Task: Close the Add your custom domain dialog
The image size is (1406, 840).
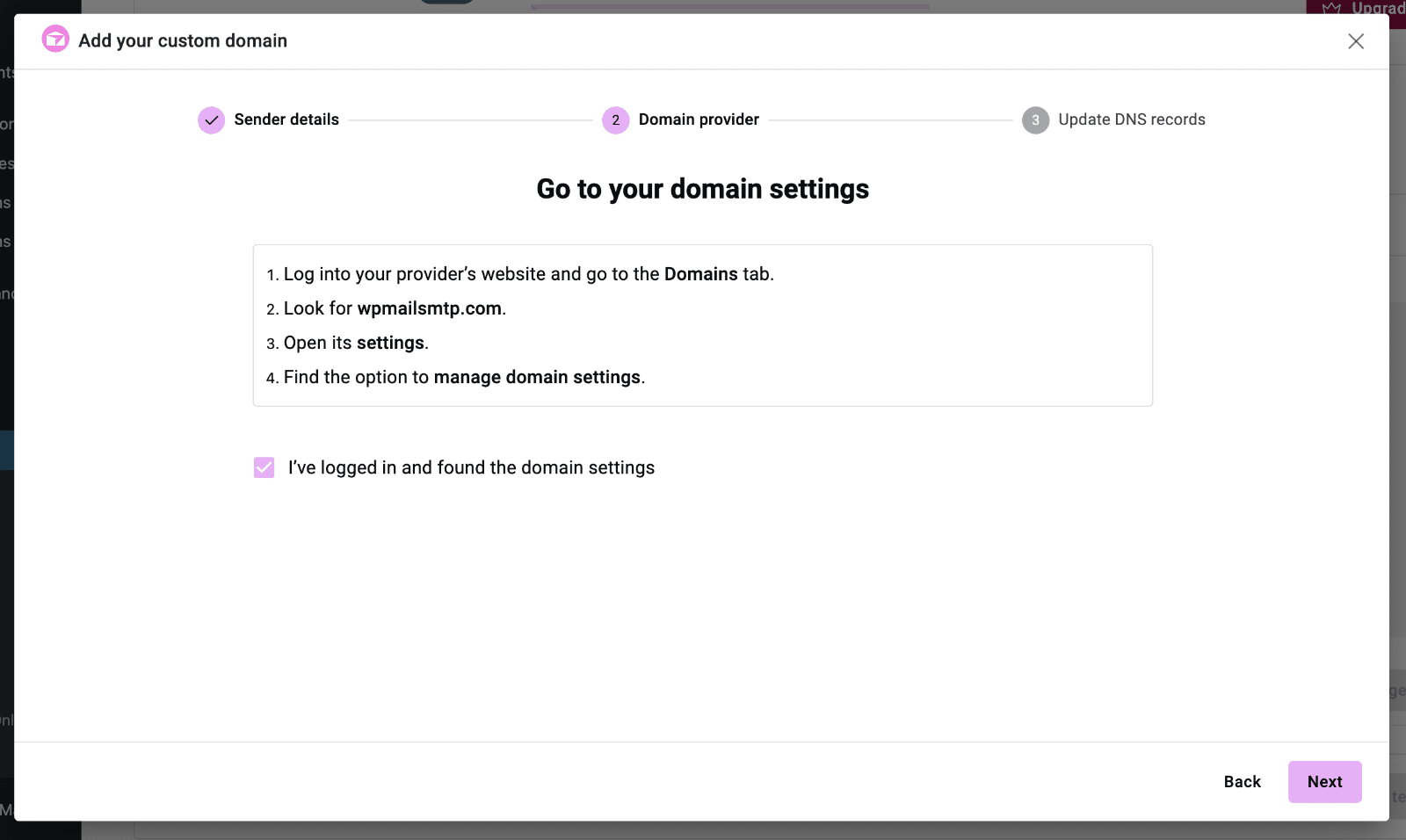Action: click(x=1356, y=41)
